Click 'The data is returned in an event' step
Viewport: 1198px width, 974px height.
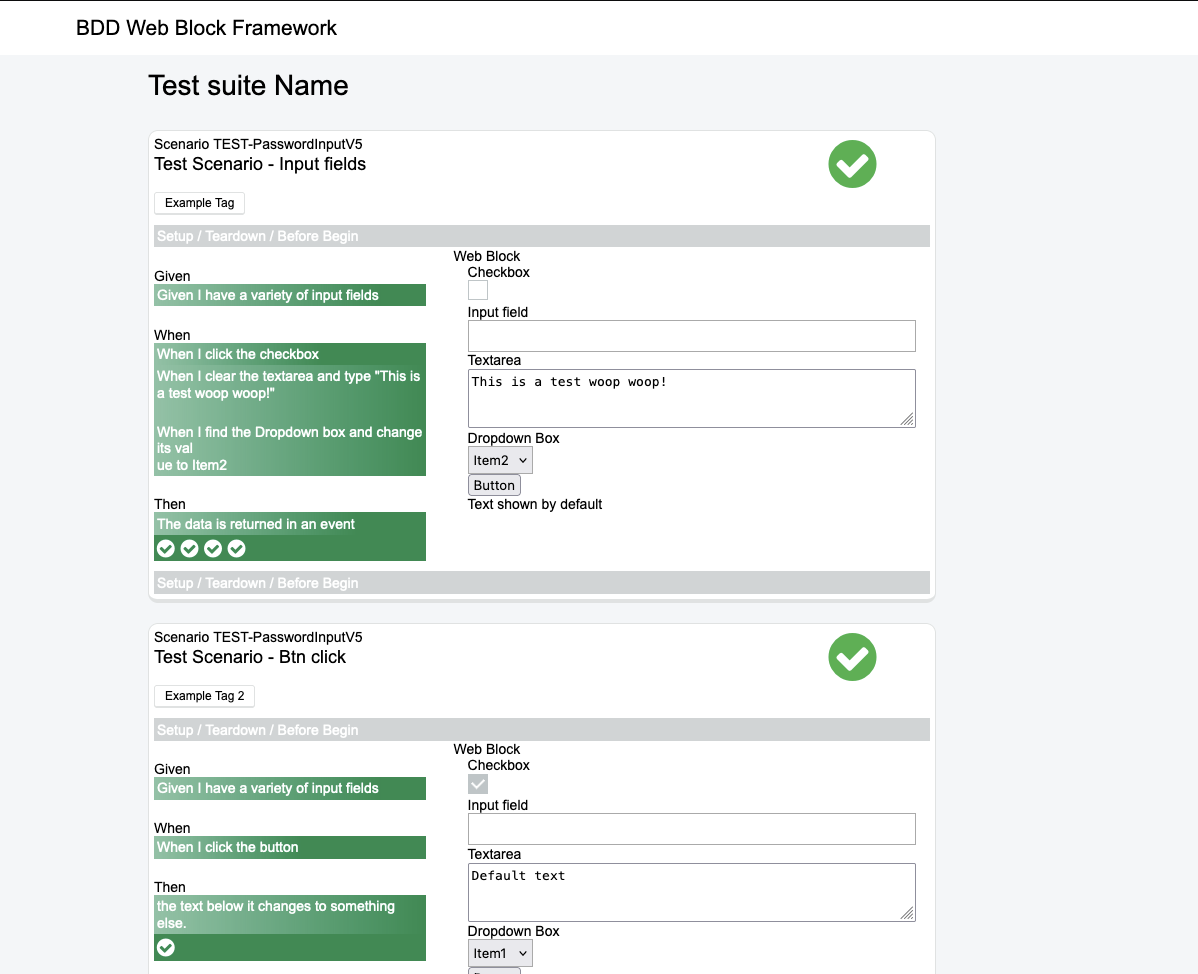(290, 525)
